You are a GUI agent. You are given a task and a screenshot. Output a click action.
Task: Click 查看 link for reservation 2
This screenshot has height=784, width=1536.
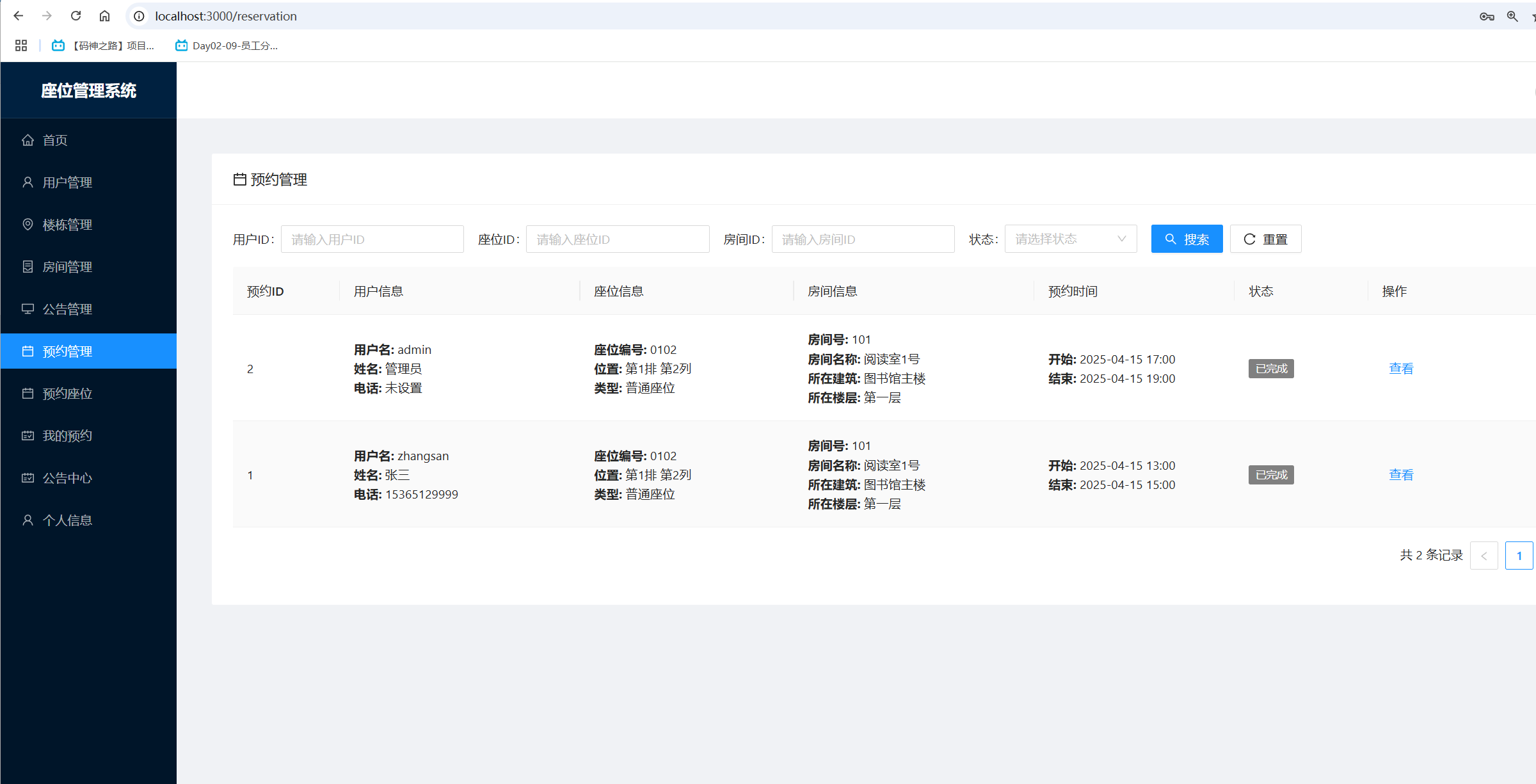pos(1400,369)
